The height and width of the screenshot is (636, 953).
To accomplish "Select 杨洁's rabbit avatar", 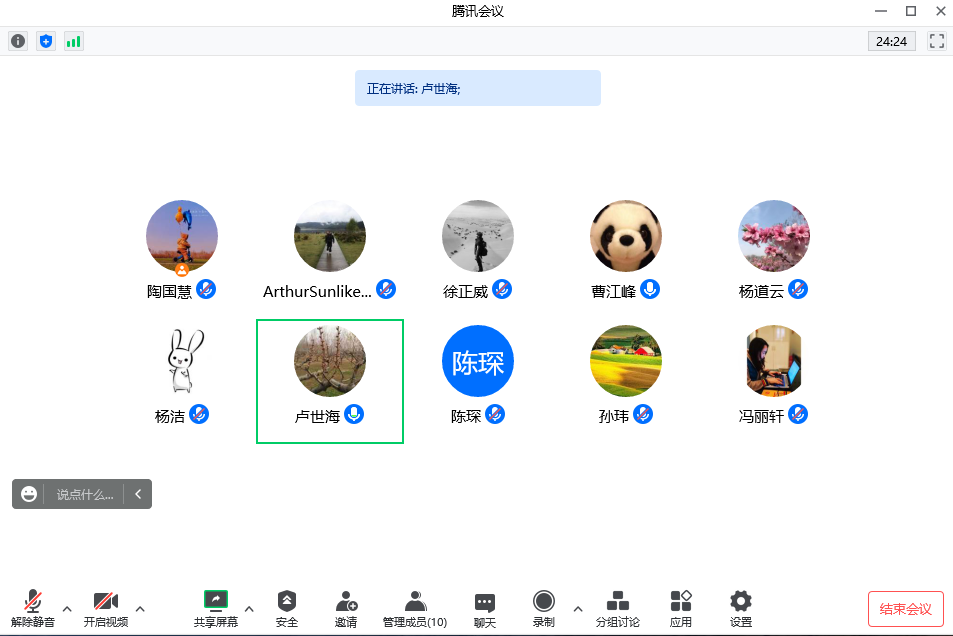I will click(x=182, y=361).
